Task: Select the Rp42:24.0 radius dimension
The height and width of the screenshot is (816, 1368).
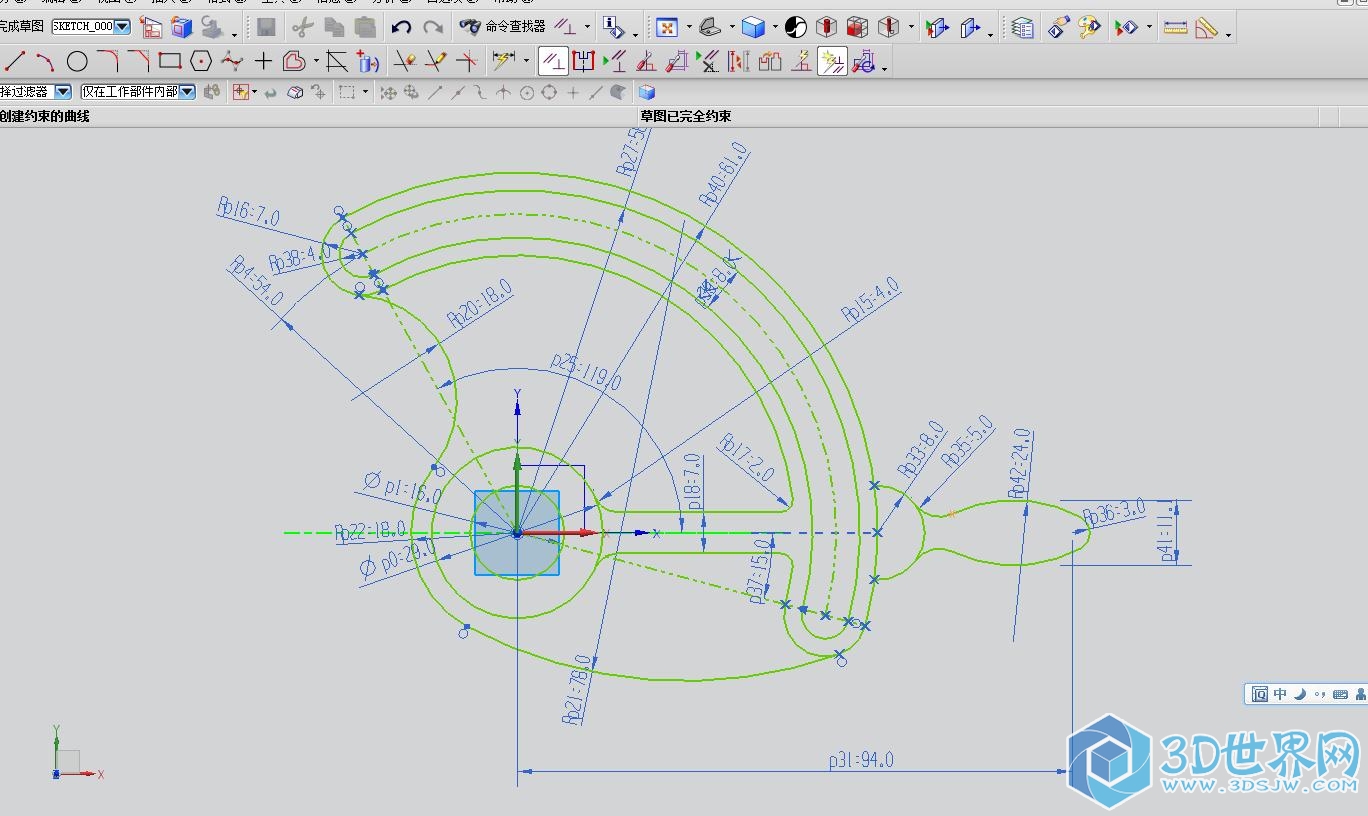Action: (1019, 464)
